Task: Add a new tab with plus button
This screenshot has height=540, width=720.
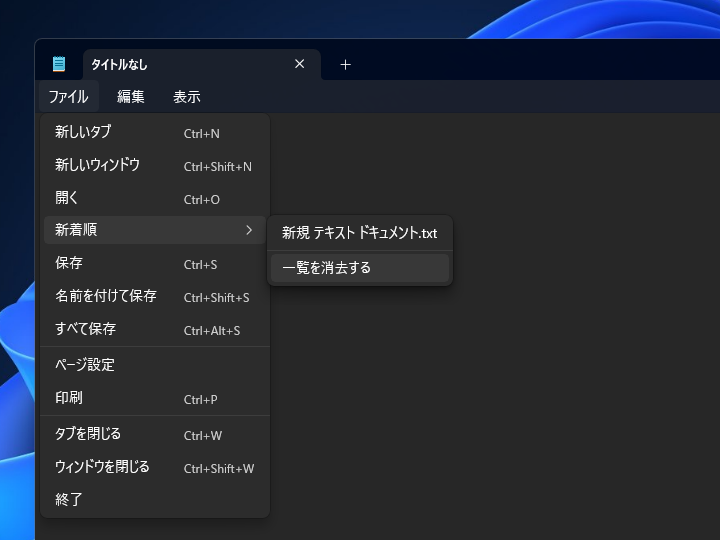Action: (345, 65)
